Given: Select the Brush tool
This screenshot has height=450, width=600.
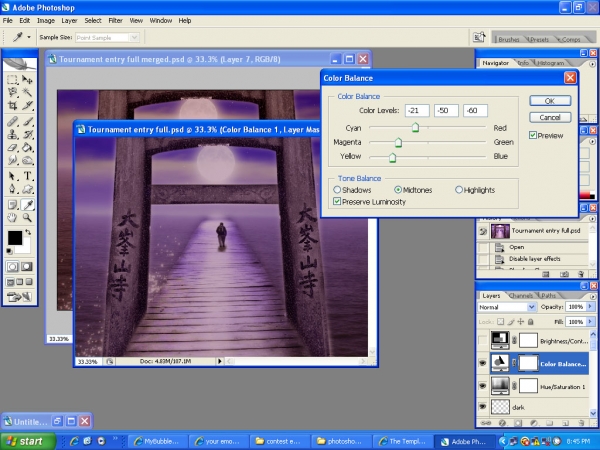Looking at the screenshot, I should point(27,122).
